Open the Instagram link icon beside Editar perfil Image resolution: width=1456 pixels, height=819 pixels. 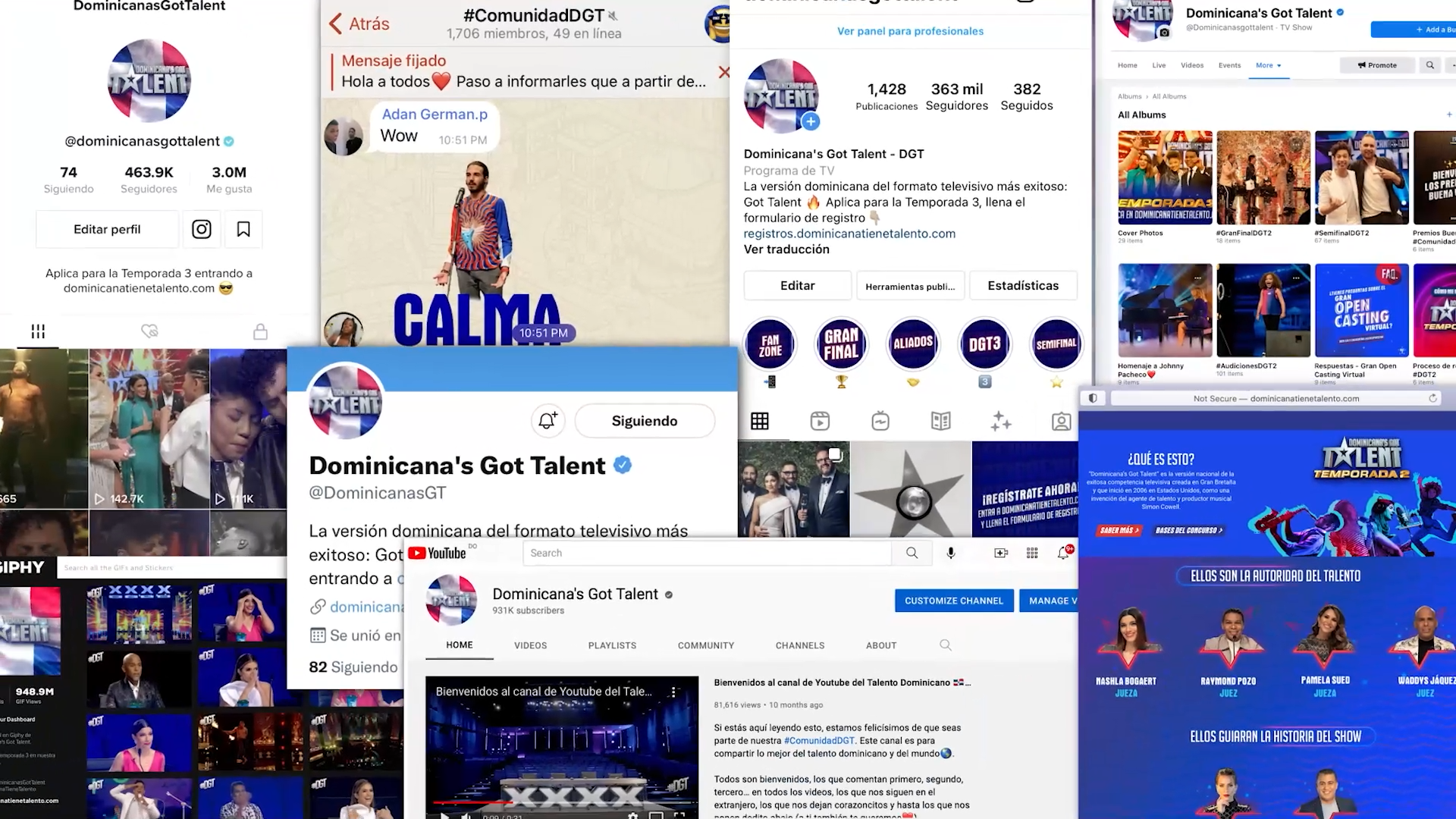(202, 229)
